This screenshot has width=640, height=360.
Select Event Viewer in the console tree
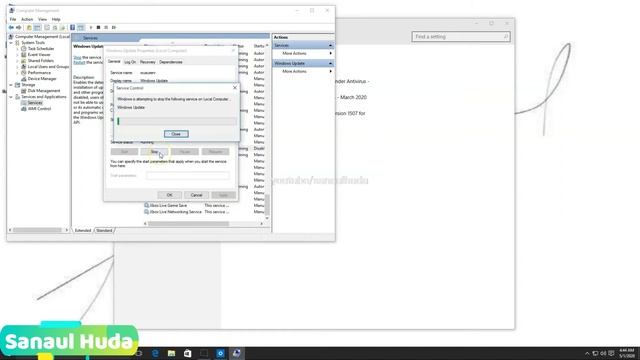(39, 55)
